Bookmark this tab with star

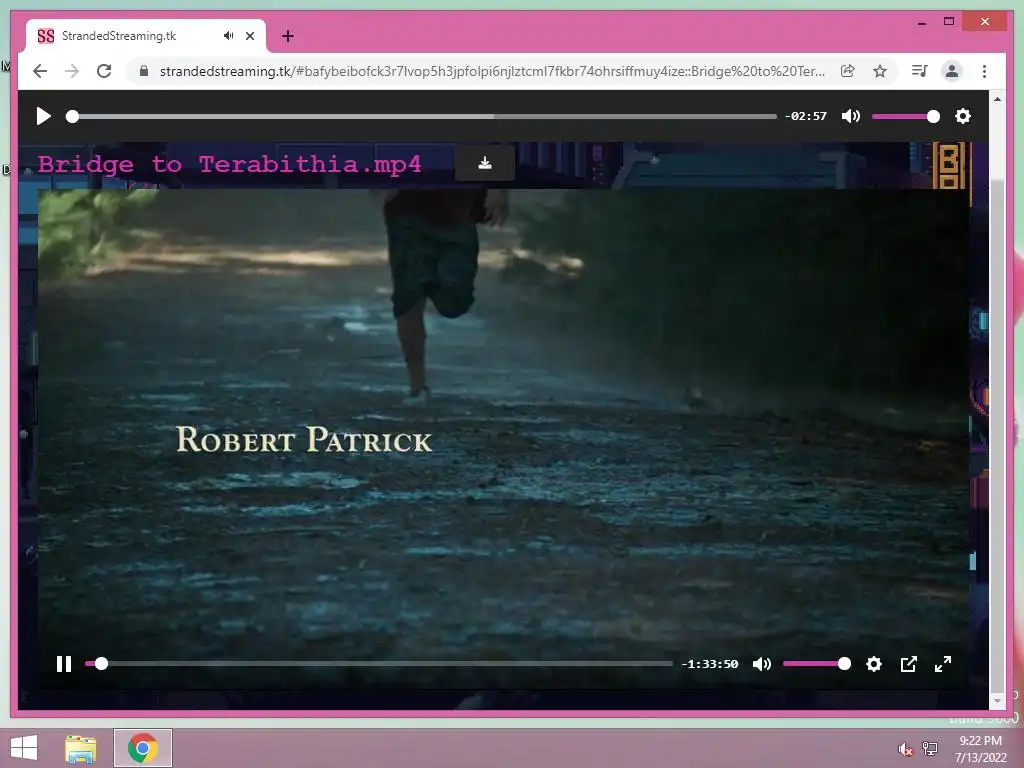click(x=880, y=71)
